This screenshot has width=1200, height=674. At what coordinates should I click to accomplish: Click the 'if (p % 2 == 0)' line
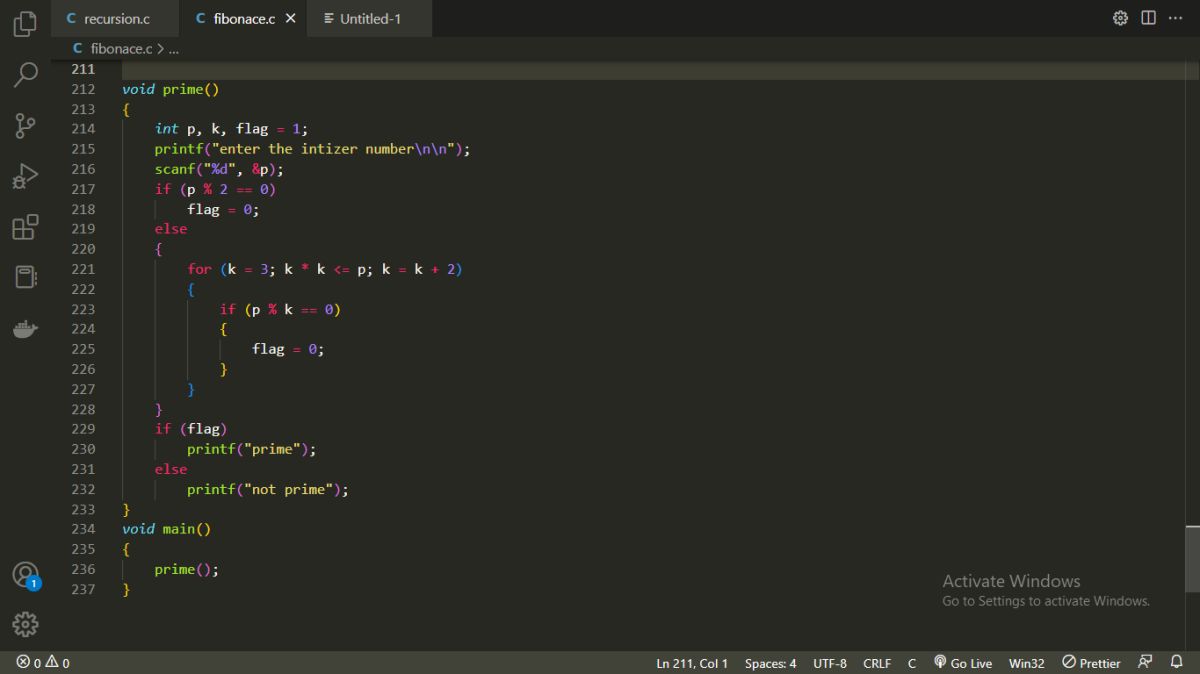coord(215,189)
